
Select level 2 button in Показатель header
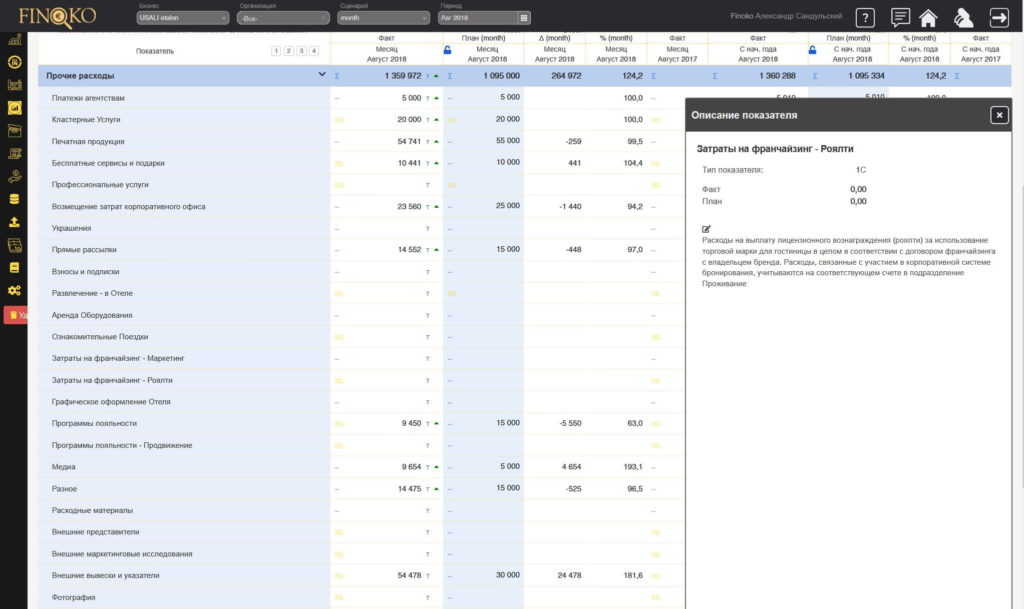click(x=289, y=50)
